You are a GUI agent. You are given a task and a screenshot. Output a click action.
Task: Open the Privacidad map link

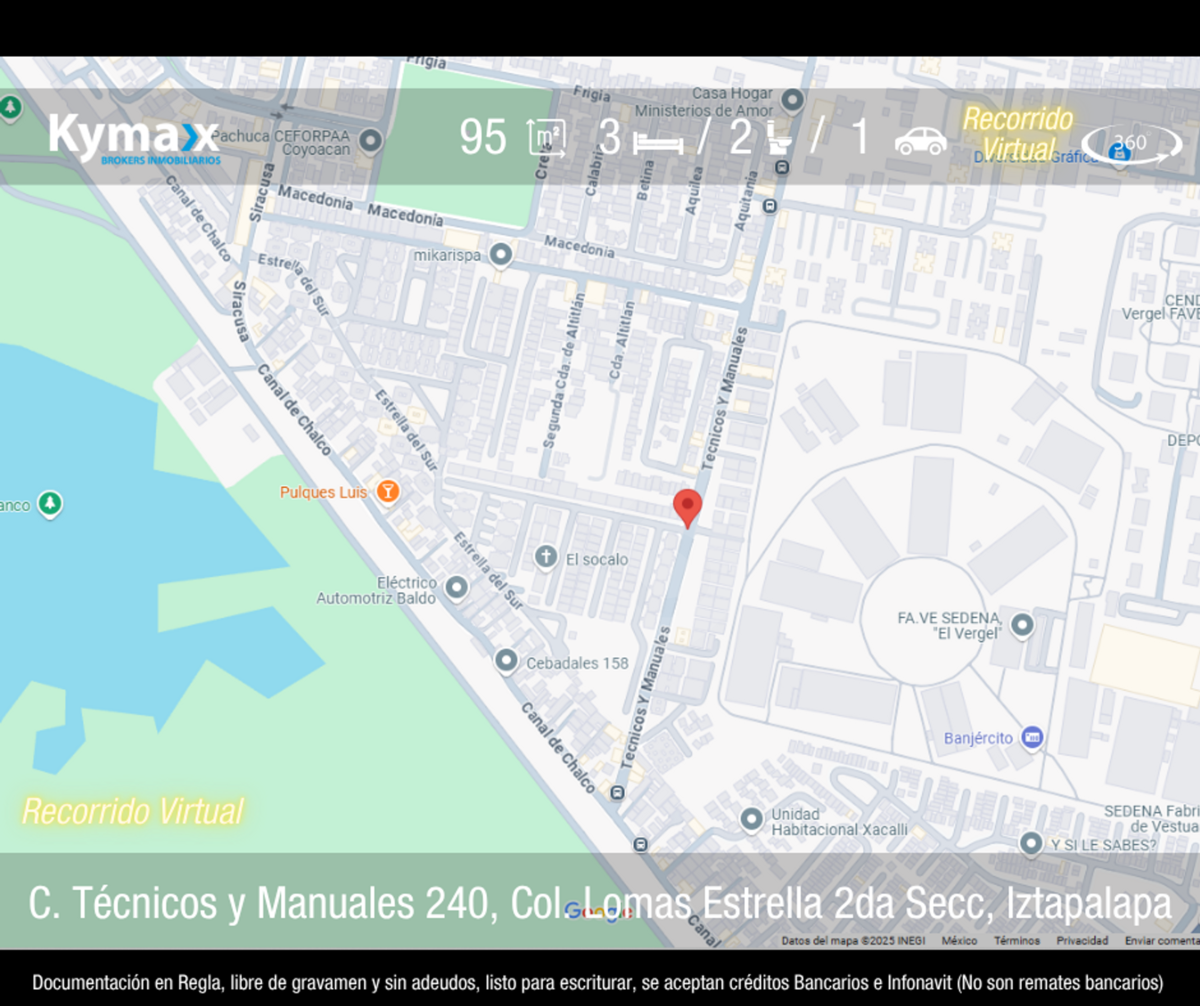(x=1082, y=940)
